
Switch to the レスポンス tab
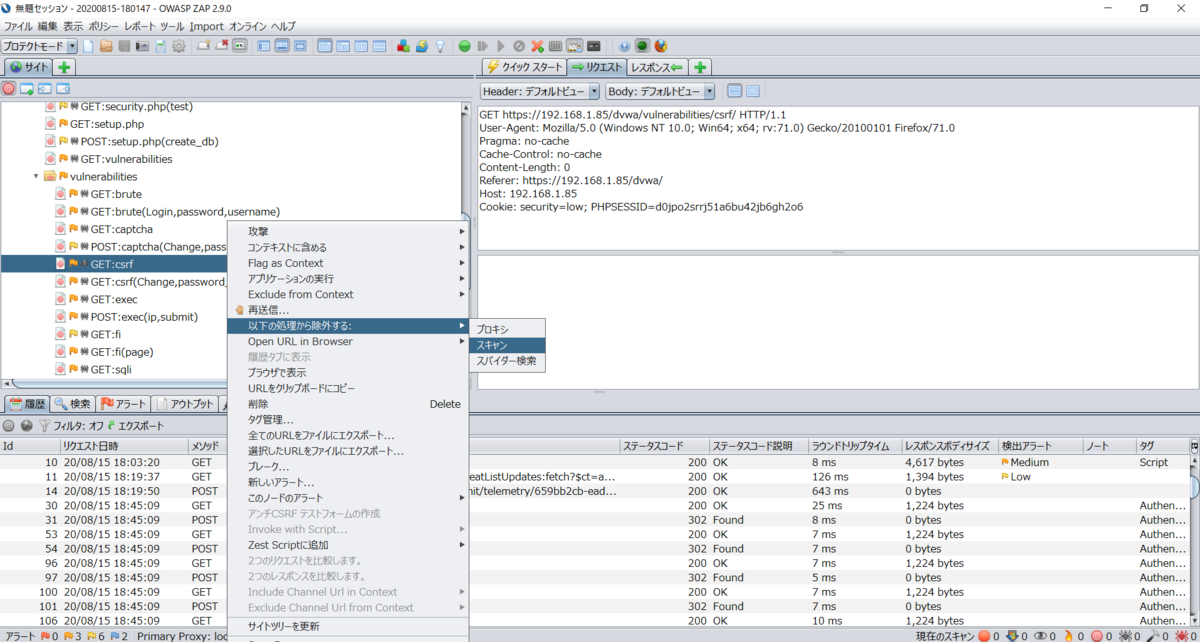coord(656,67)
